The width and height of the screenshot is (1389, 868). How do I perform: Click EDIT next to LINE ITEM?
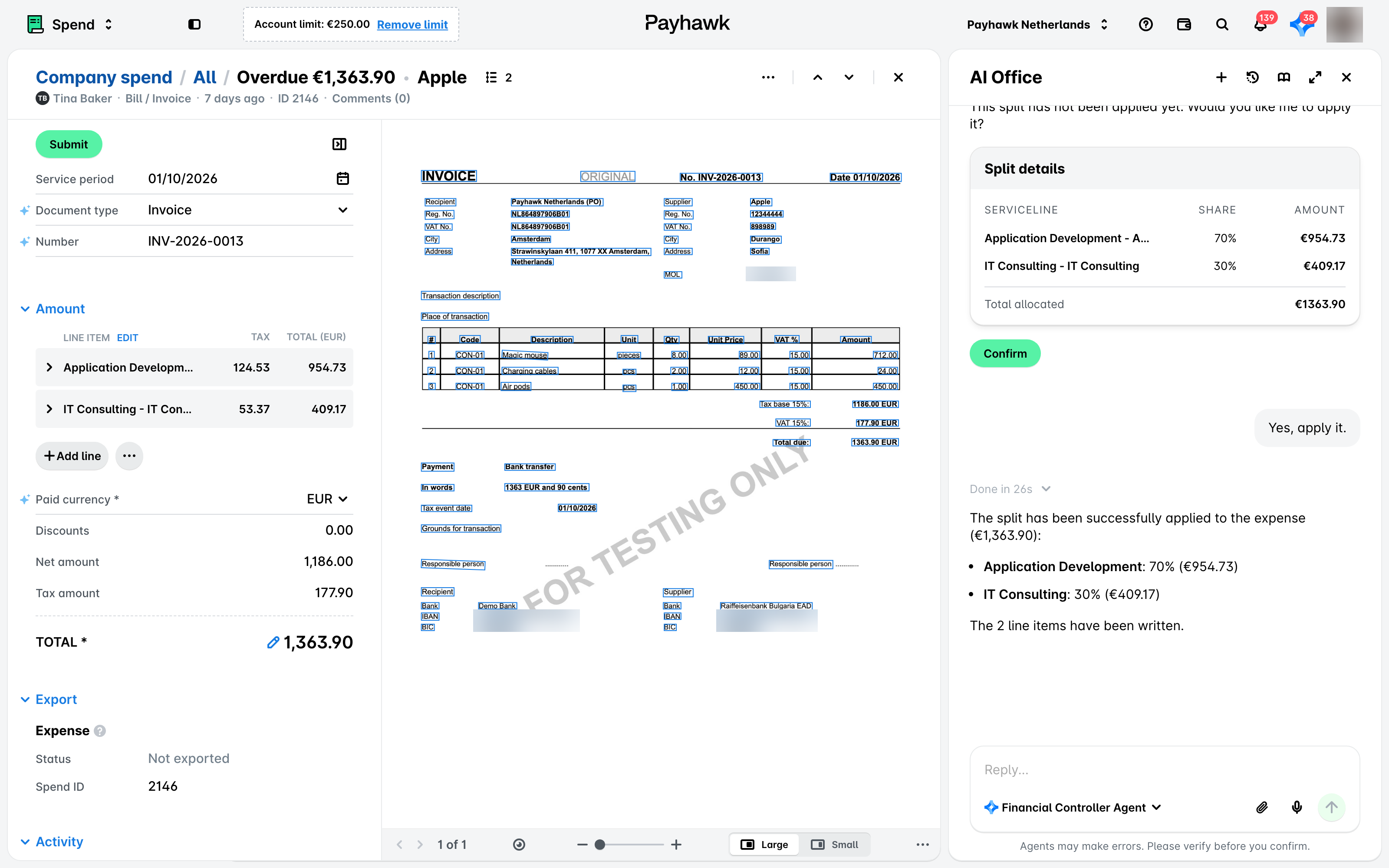point(128,338)
